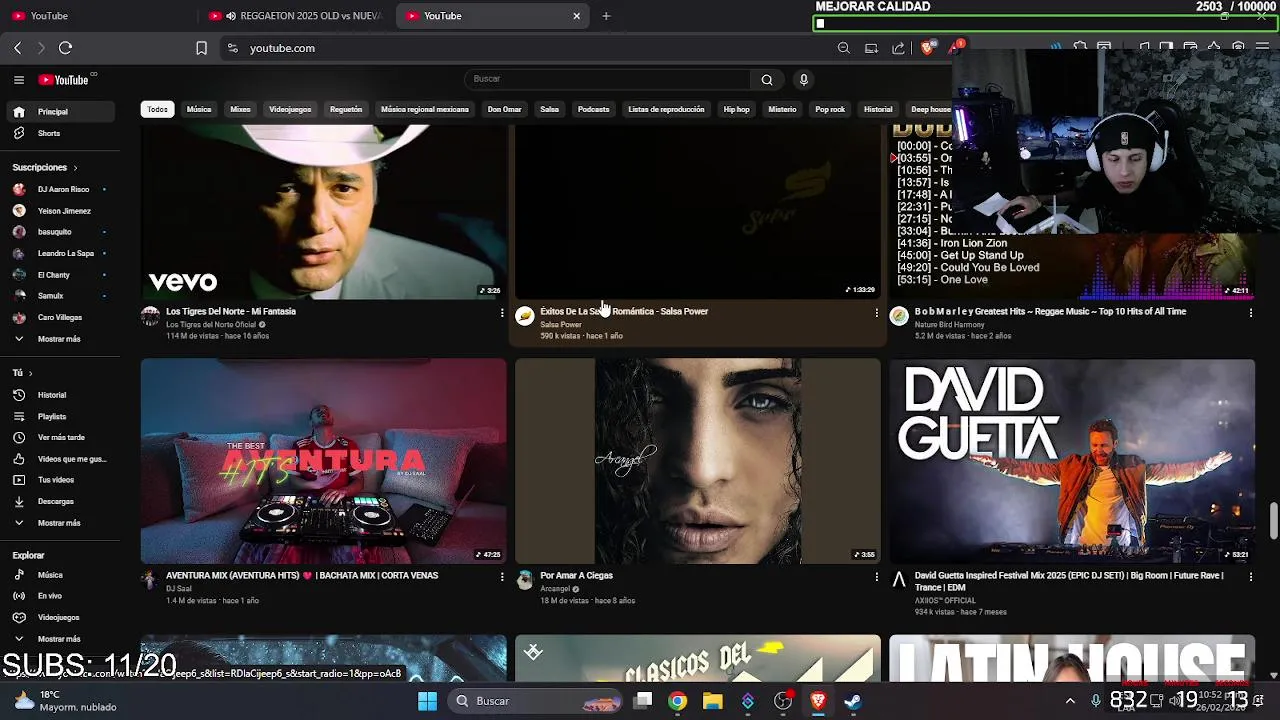Select the Todos filter chip
The image size is (1280, 720).
[157, 109]
